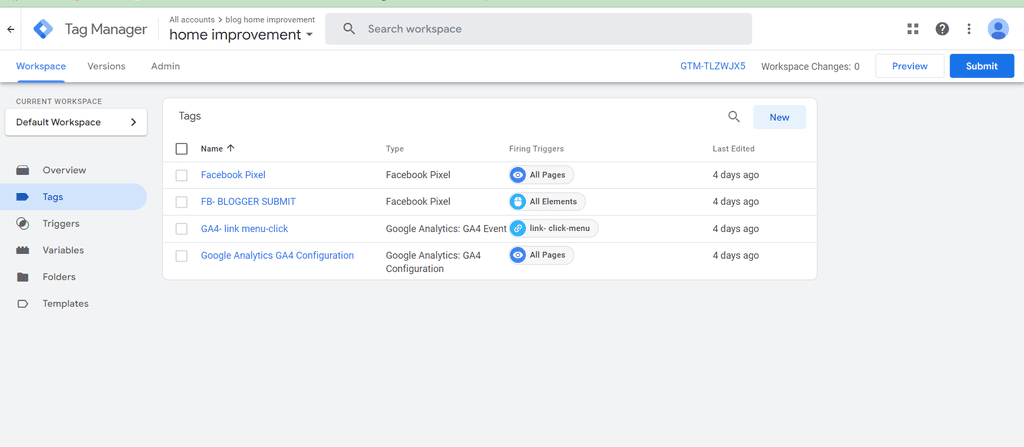Open the GA4- link menu-click tag
This screenshot has height=447, width=1024.
[244, 229]
